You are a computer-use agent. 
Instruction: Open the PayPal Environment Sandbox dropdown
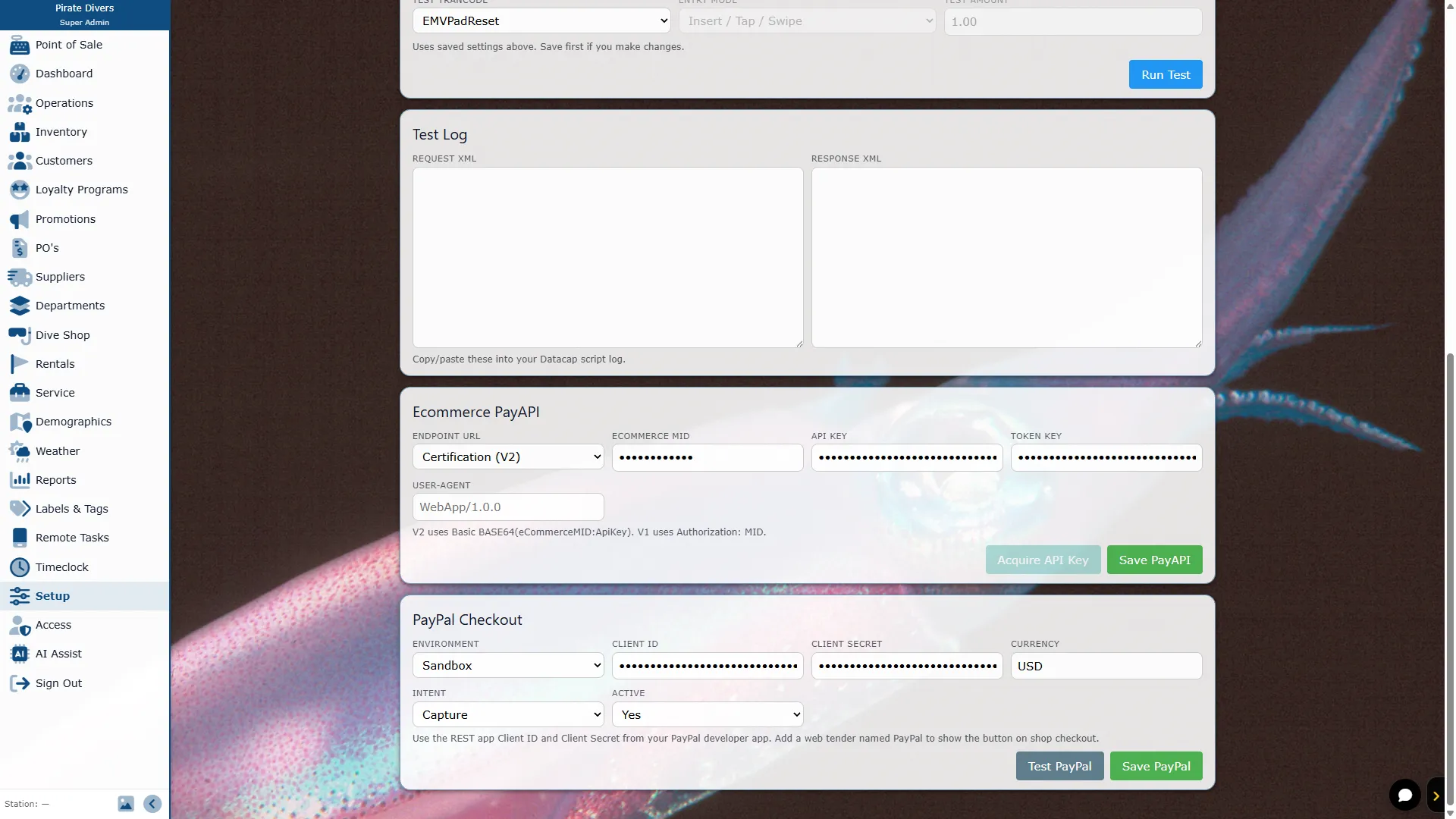click(x=508, y=666)
